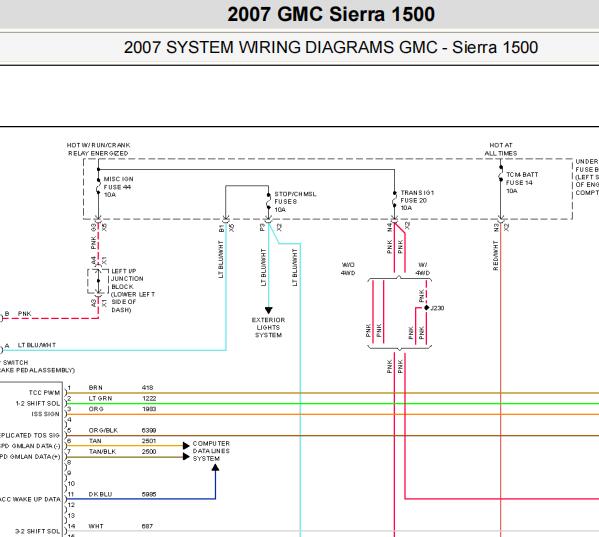
Task: Click the 'B PNK' connector label
Action: click(18, 314)
